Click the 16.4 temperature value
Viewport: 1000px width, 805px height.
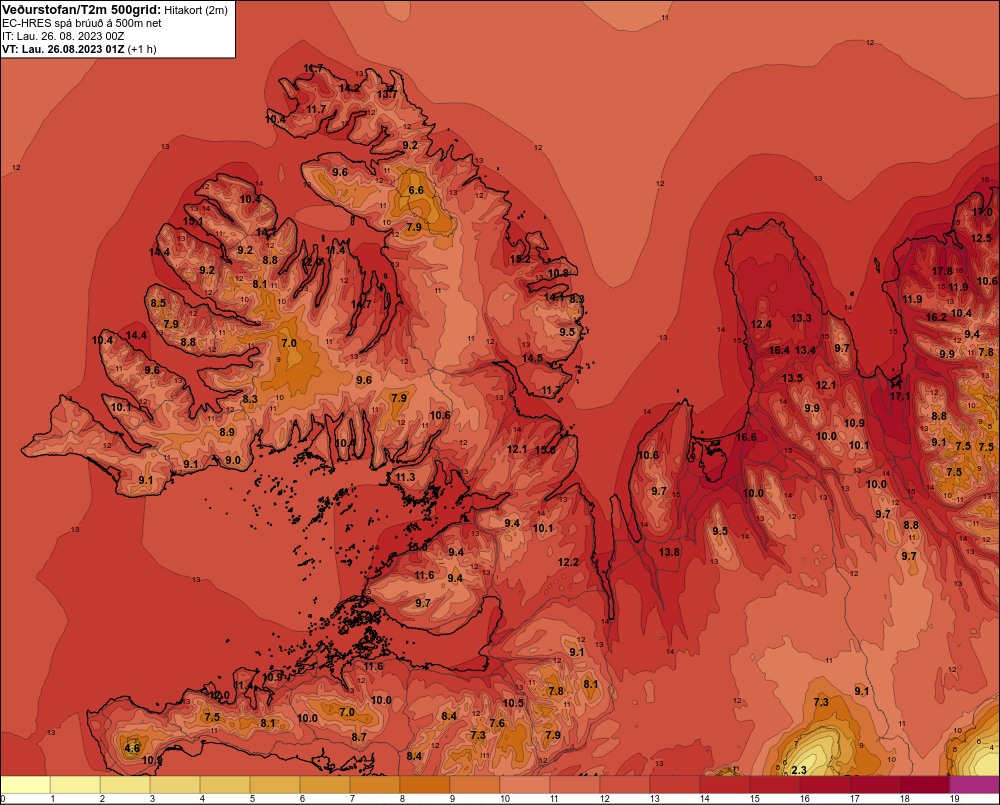coord(779,350)
